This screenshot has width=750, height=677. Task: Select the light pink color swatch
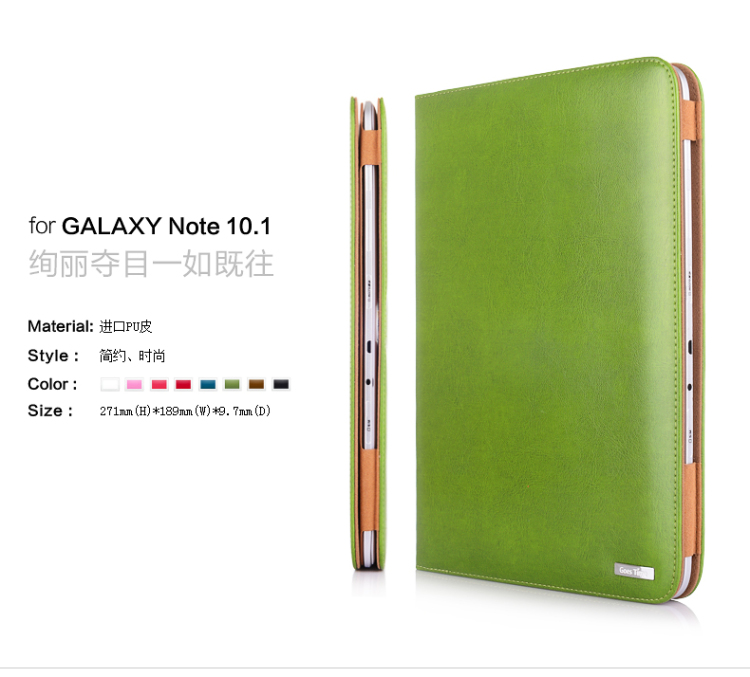[134, 384]
